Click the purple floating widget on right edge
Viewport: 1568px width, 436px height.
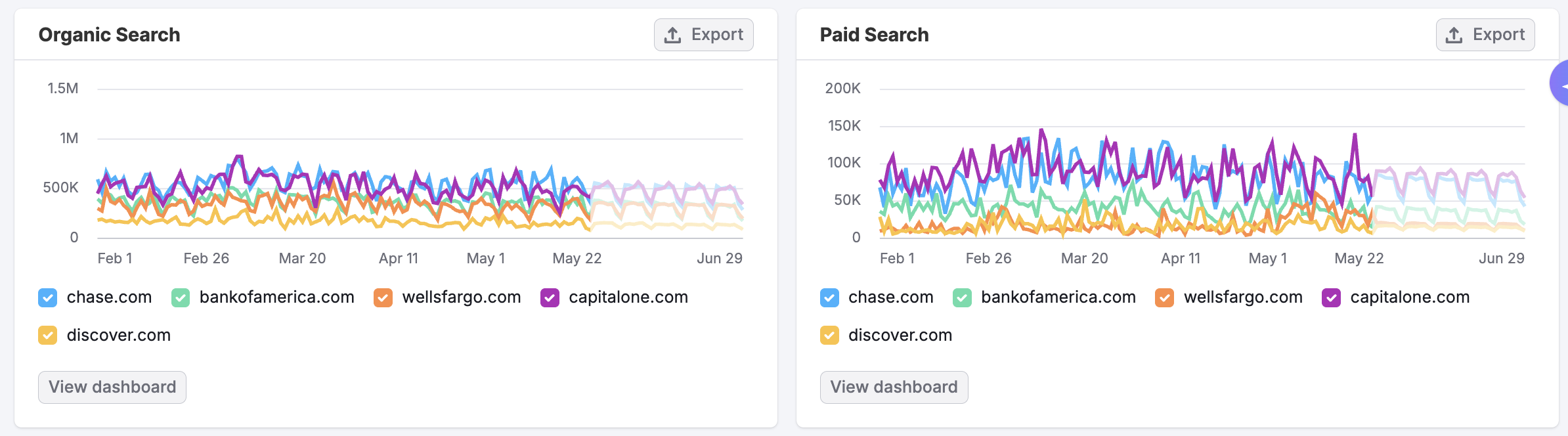tap(1560, 83)
